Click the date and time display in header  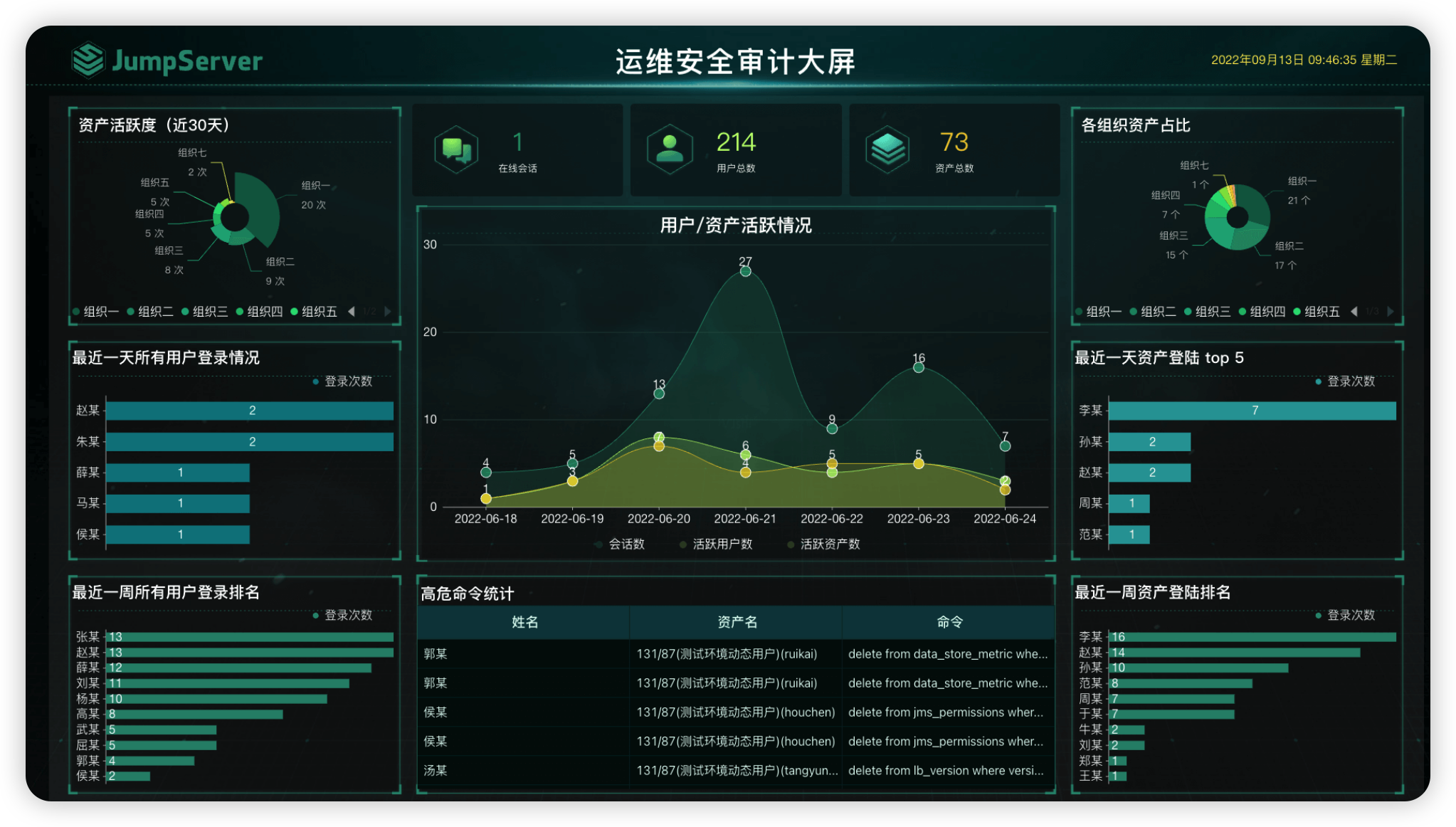(x=1304, y=60)
